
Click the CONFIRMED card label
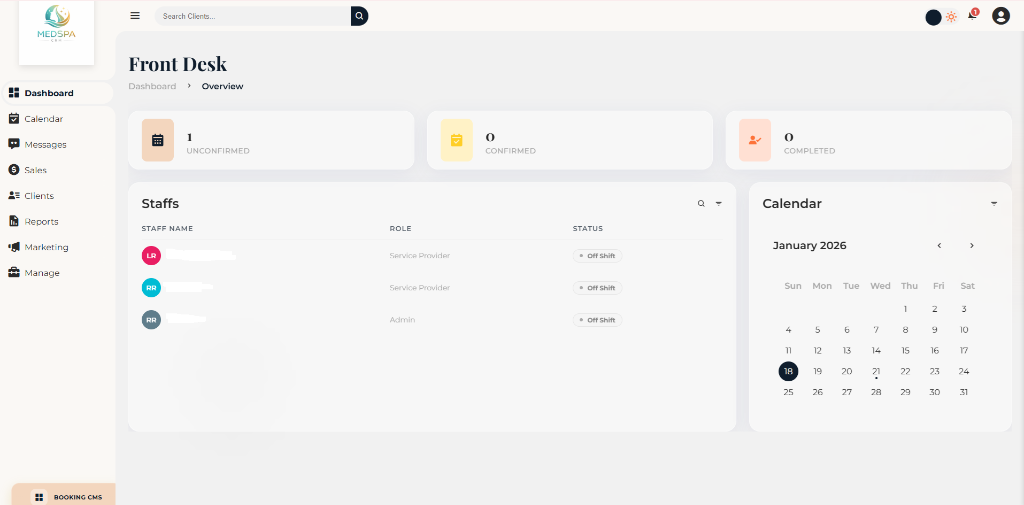coord(511,151)
